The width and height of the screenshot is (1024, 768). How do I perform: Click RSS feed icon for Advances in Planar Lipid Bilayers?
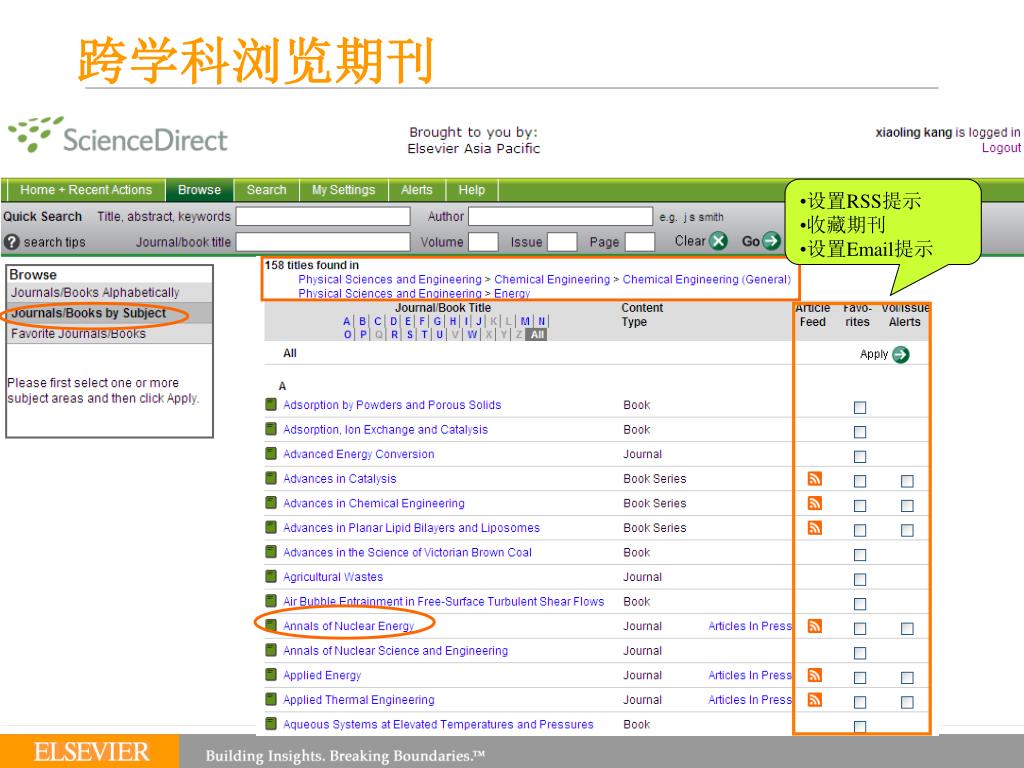click(814, 528)
